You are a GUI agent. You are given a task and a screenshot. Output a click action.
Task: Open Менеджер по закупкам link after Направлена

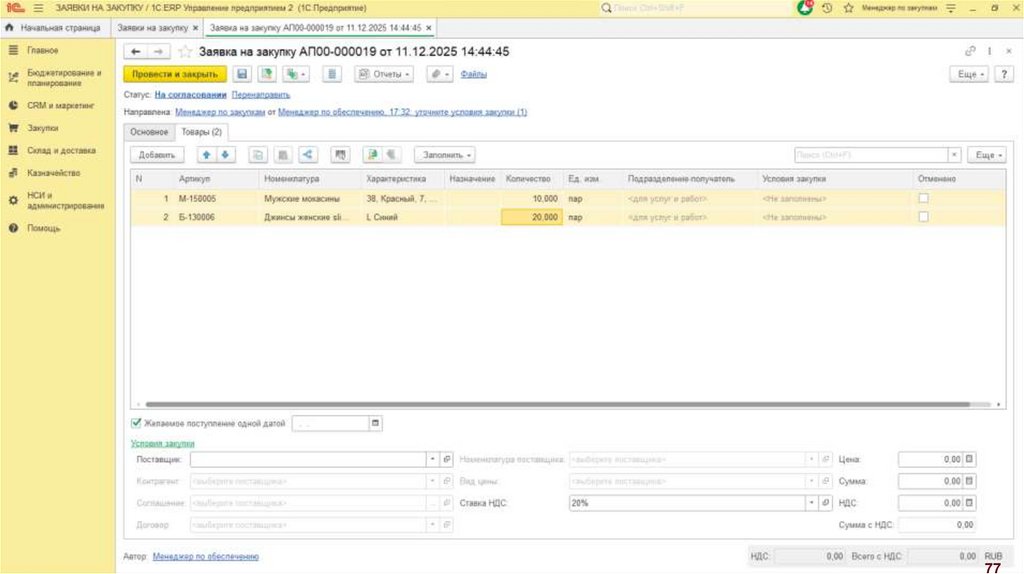click(x=220, y=112)
